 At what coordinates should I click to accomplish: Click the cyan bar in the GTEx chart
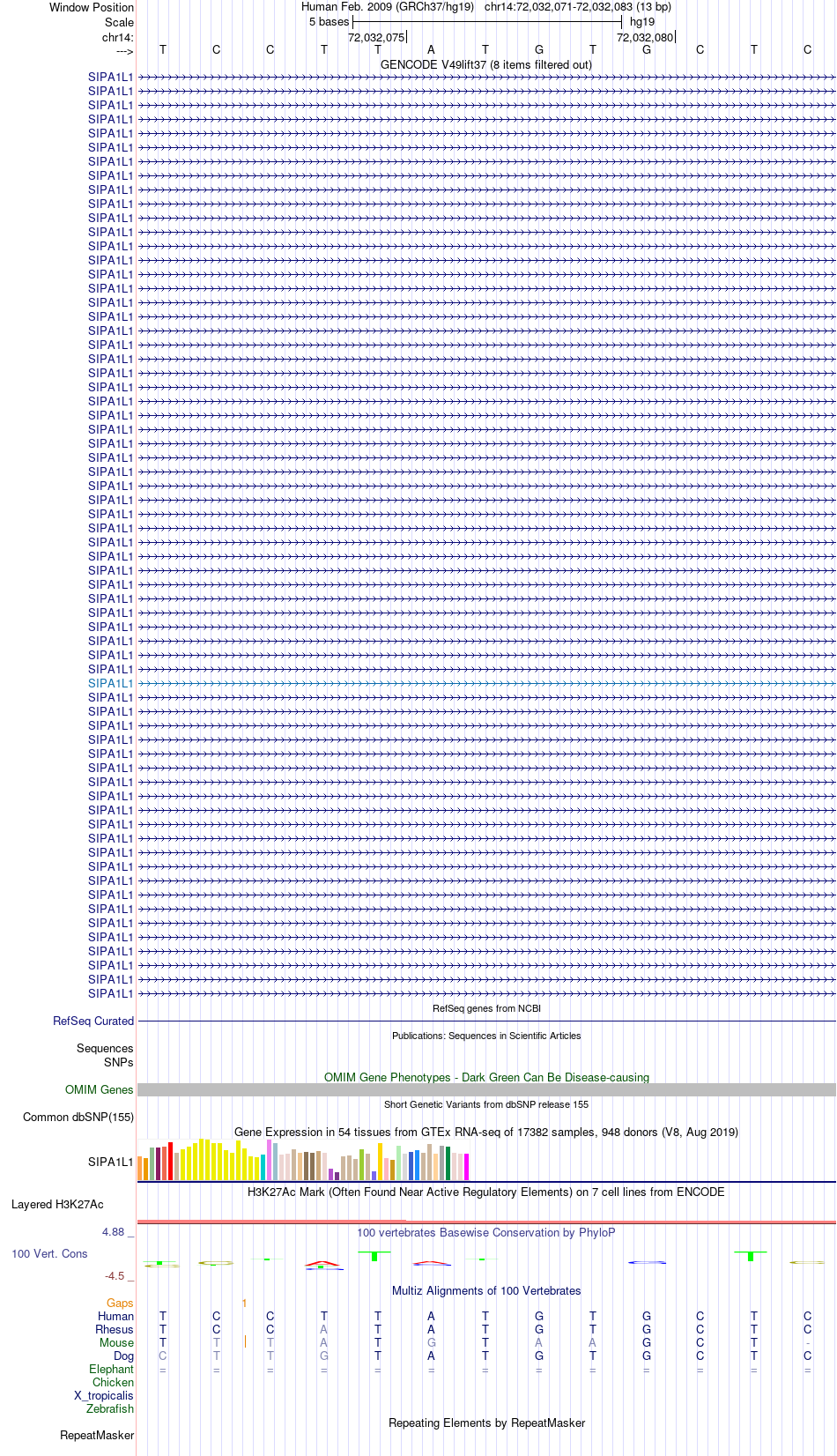pos(263,1167)
